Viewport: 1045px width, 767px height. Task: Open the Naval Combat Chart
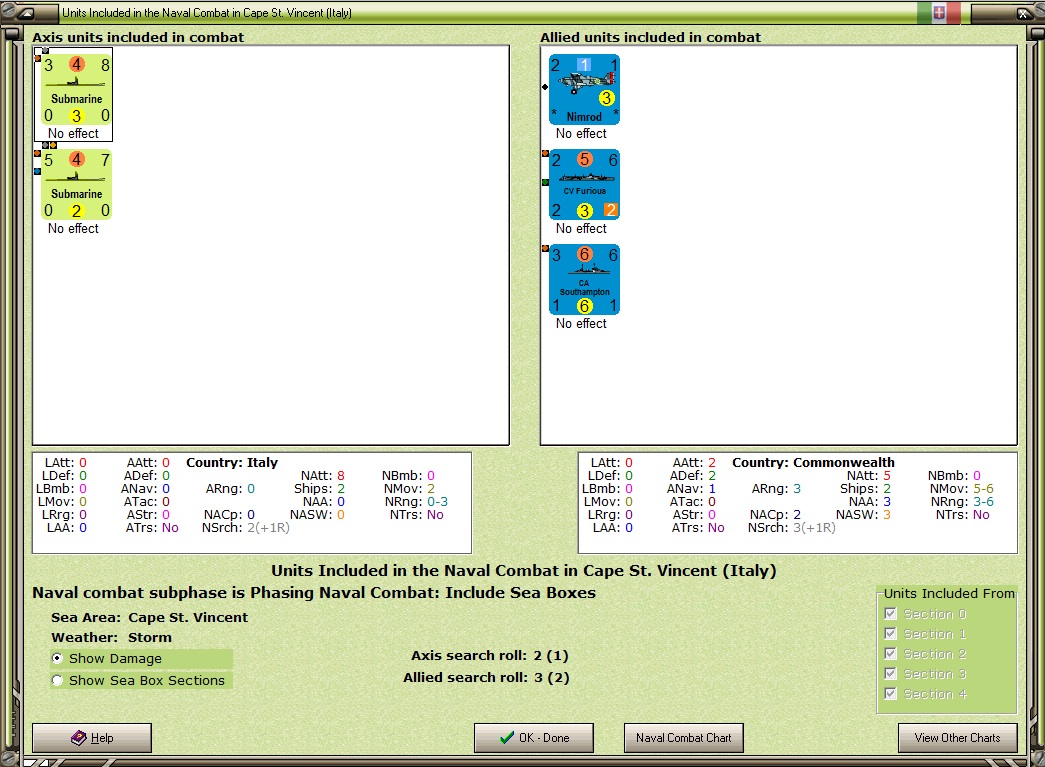pyautogui.click(x=684, y=738)
